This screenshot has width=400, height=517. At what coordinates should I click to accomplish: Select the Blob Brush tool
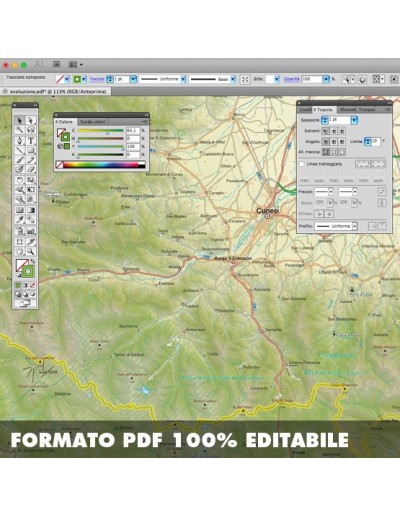[x=20, y=169]
